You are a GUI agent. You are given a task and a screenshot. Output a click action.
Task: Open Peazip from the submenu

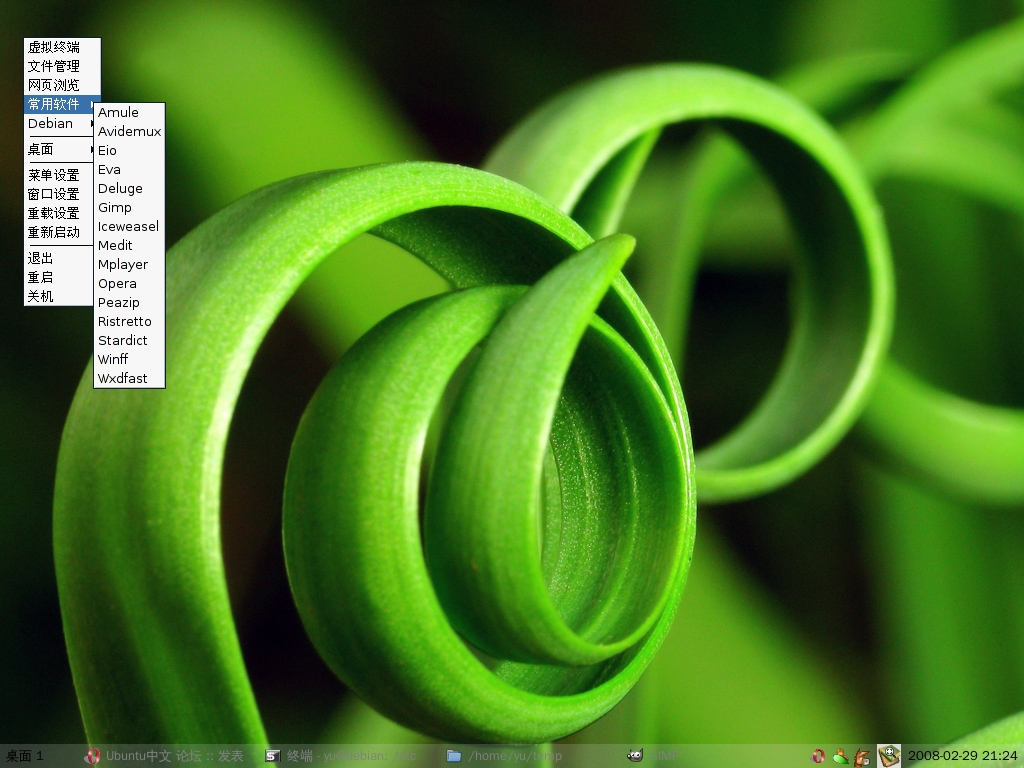pos(129,302)
